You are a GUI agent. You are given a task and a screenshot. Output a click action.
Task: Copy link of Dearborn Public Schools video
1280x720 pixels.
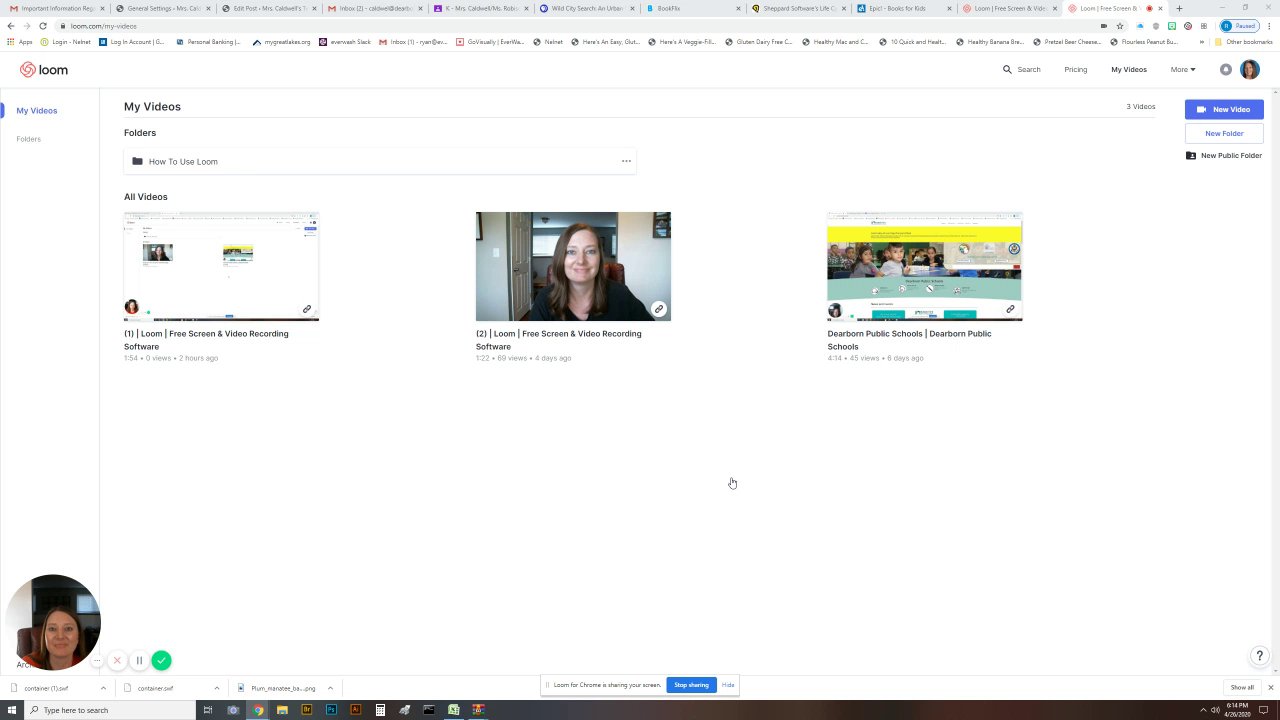point(1010,309)
